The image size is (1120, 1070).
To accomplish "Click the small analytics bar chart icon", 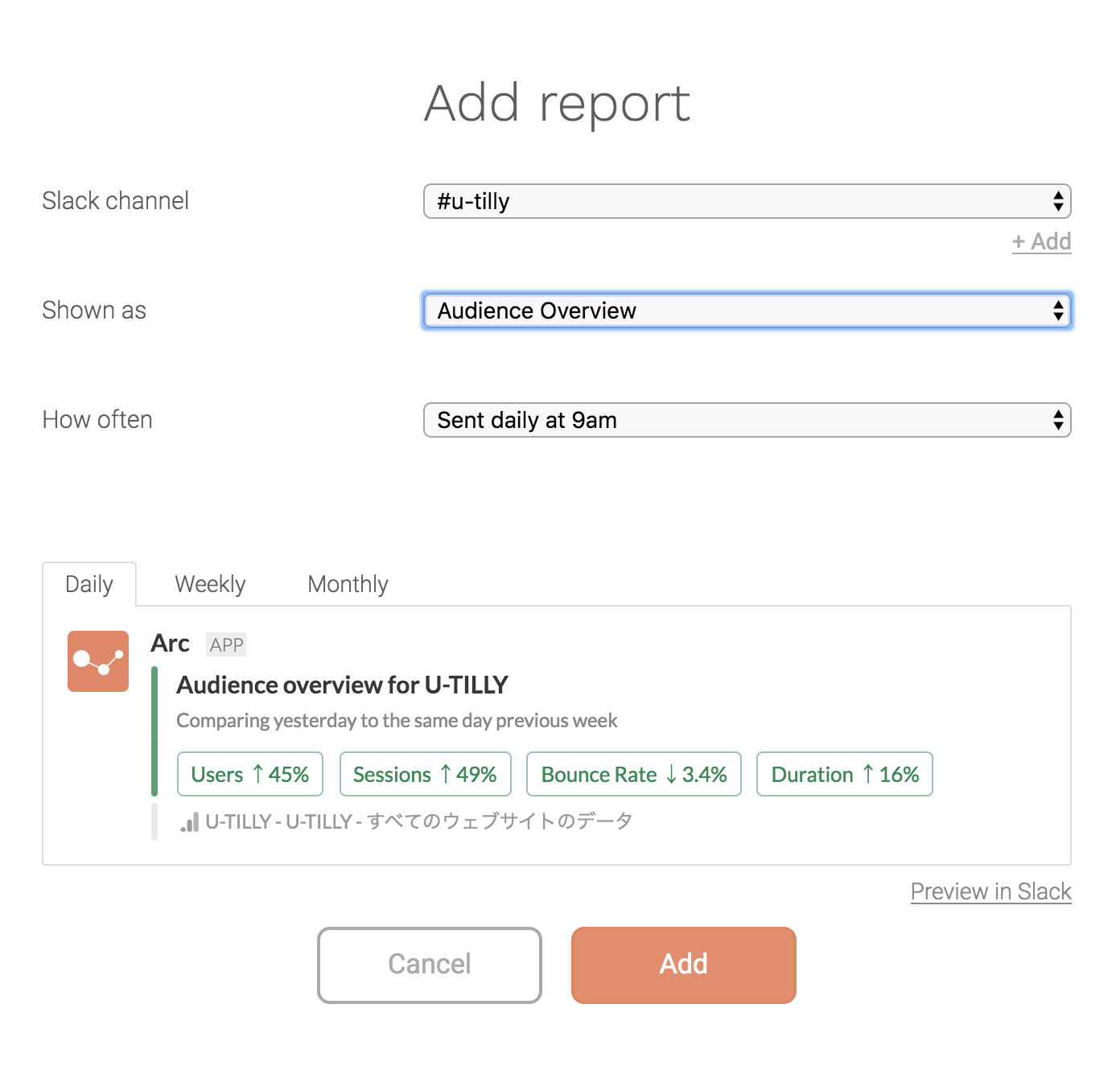I will point(190,822).
